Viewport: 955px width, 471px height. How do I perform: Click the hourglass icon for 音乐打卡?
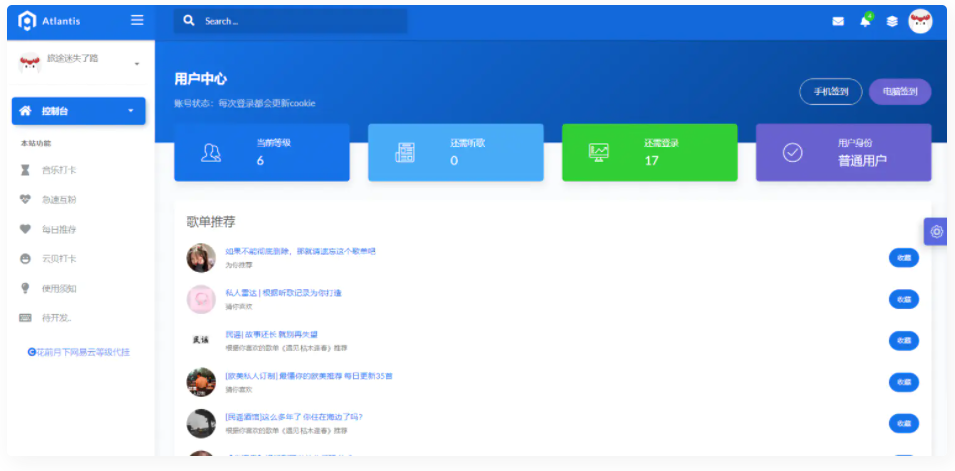coord(25,170)
